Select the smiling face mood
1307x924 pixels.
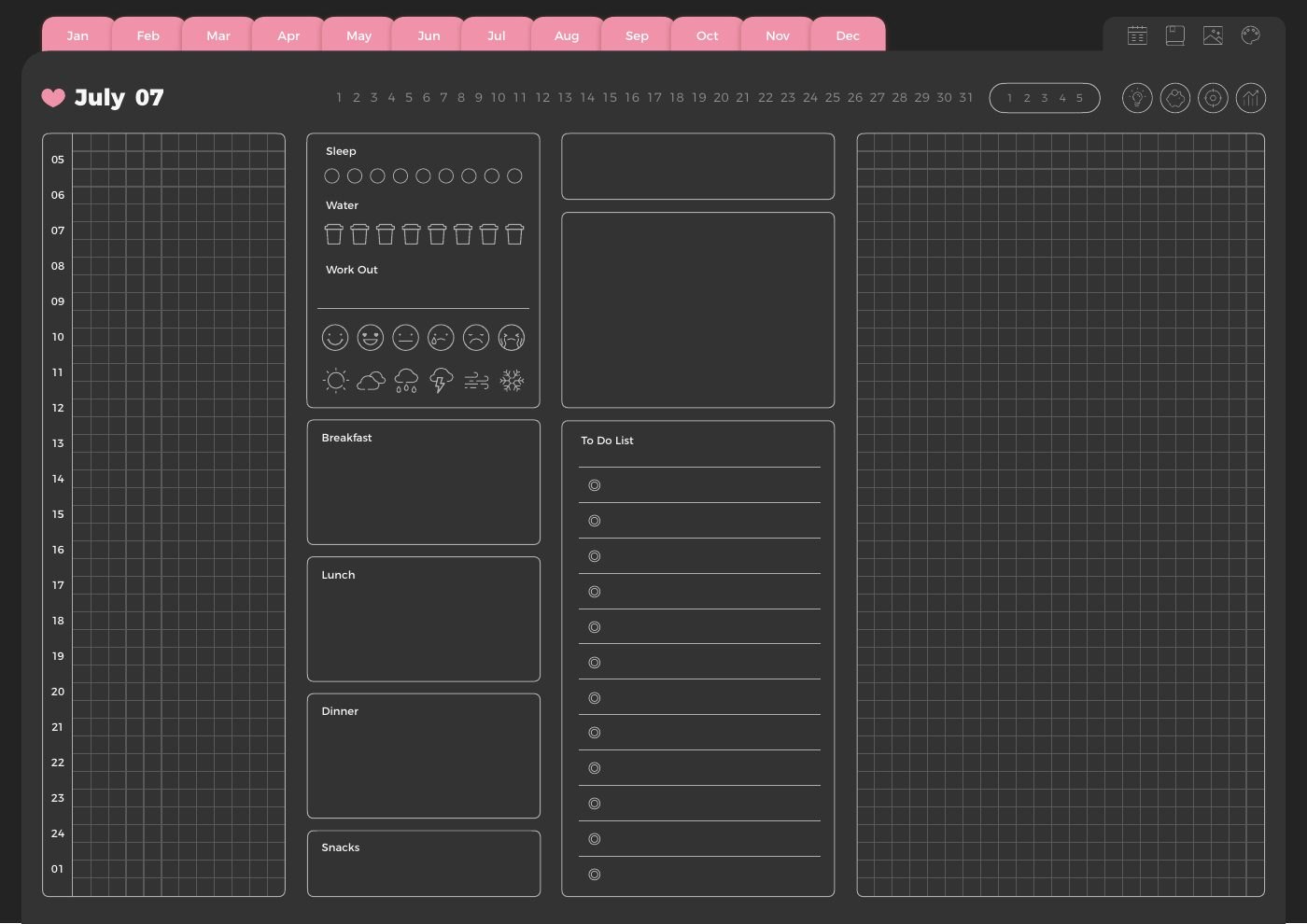[x=335, y=337]
